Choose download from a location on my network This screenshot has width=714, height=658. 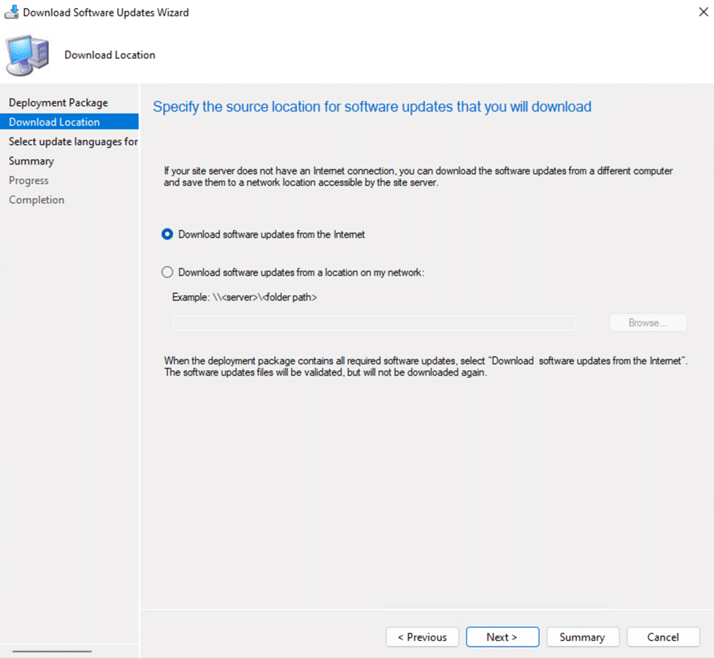168,272
